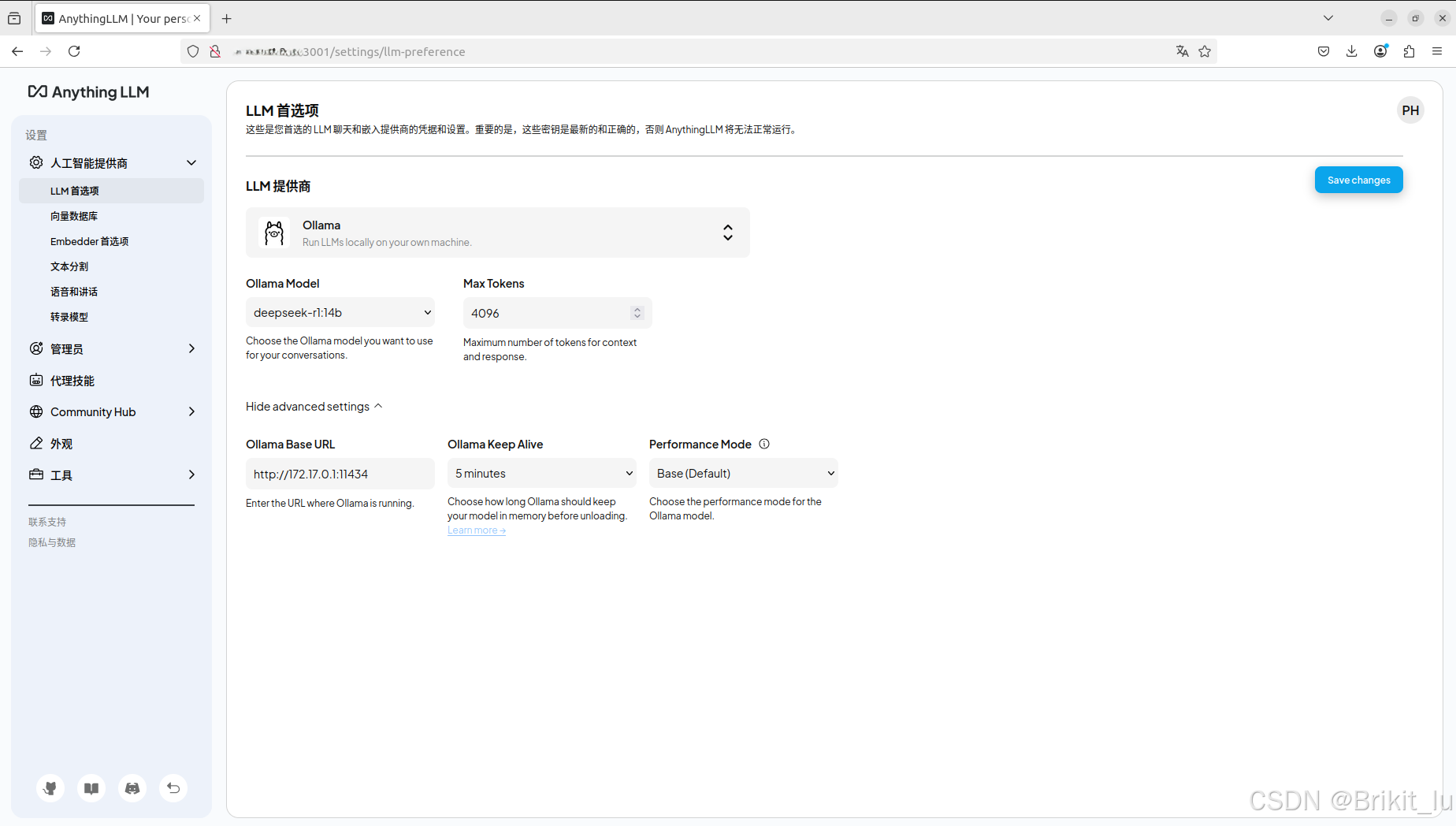
Task: Click the browser translate page icon
Action: [1182, 51]
